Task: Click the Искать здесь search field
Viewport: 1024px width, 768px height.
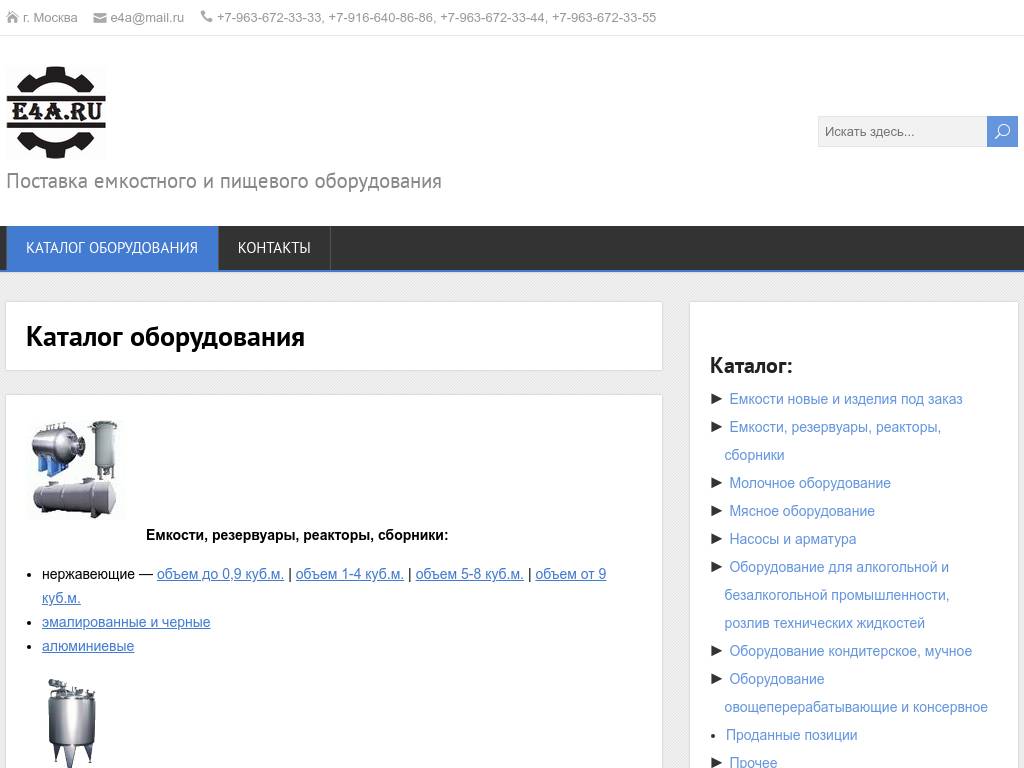Action: [x=900, y=131]
